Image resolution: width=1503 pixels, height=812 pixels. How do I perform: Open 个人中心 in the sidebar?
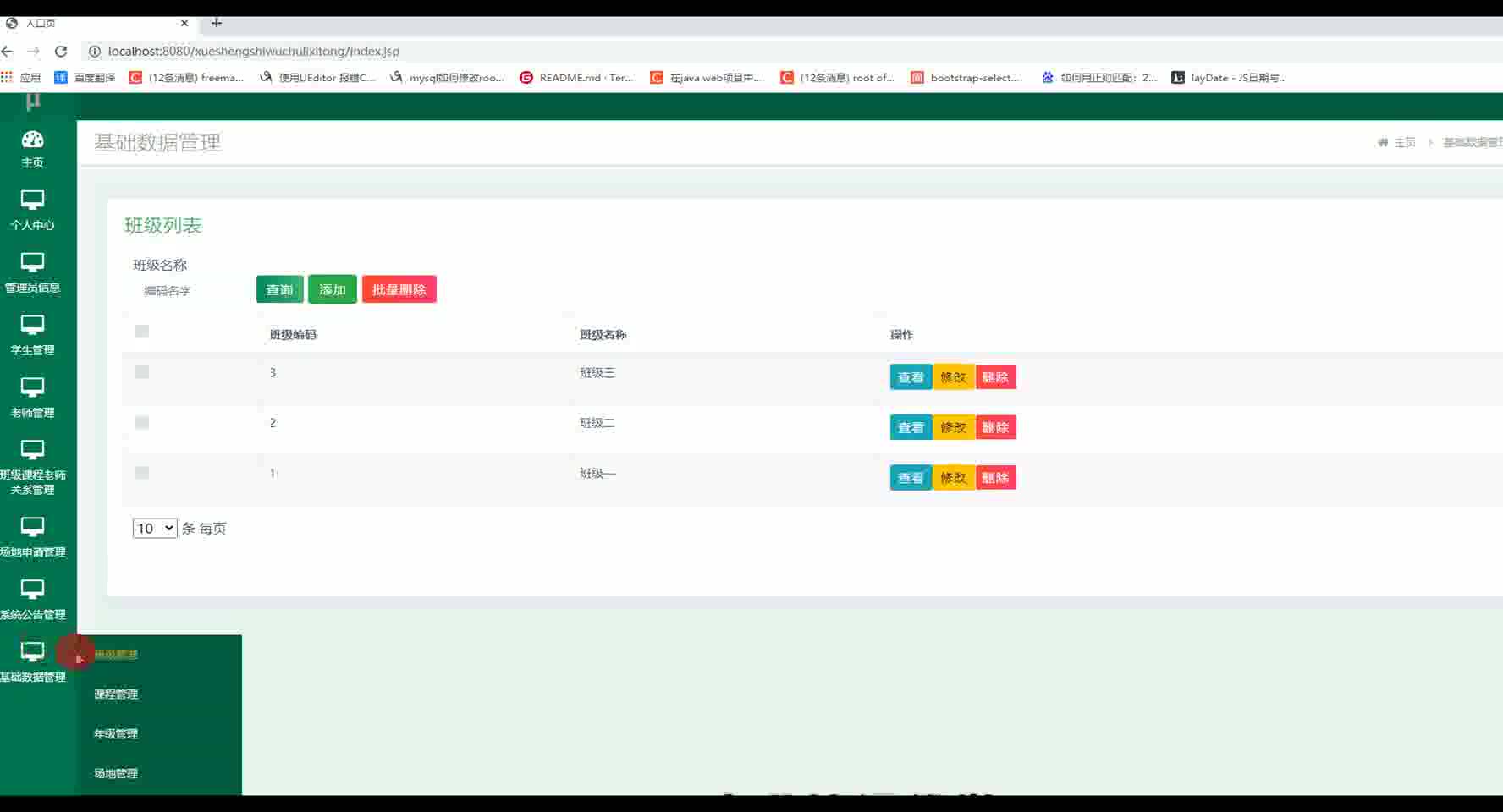point(32,211)
